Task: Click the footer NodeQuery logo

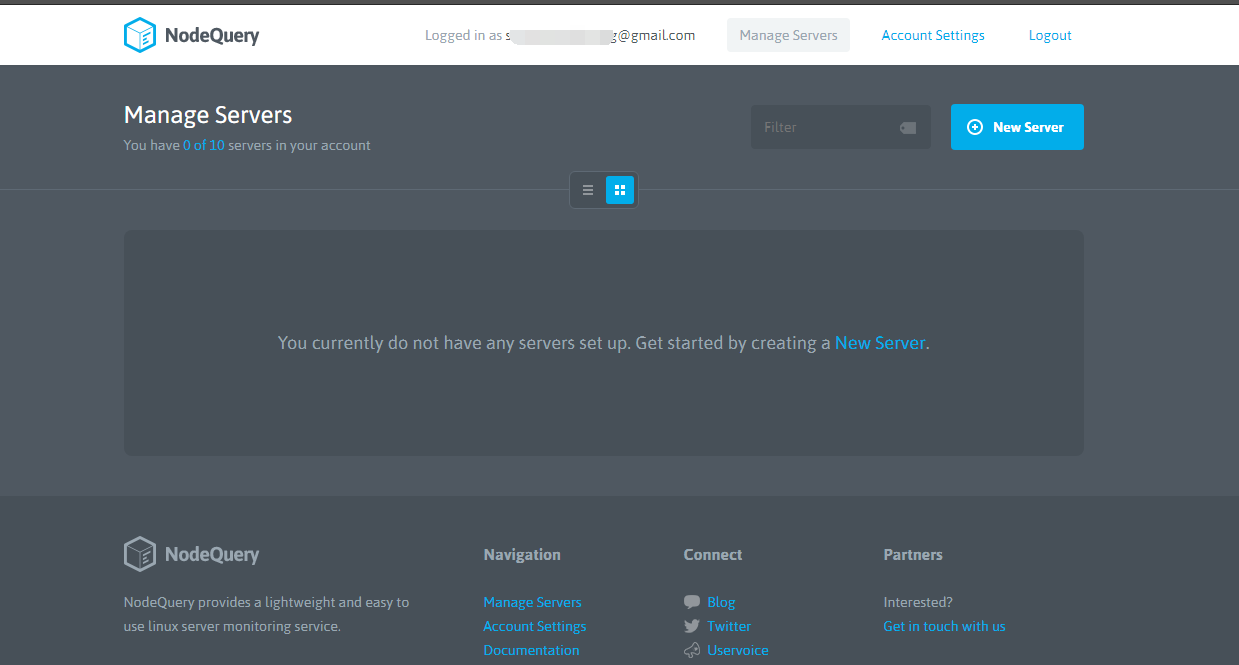Action: [x=191, y=554]
